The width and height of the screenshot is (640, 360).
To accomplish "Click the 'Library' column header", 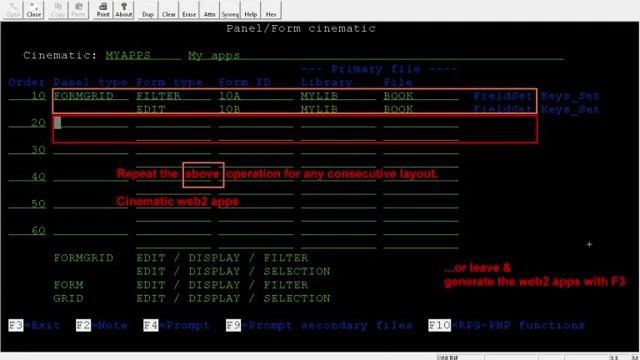I will [327, 82].
